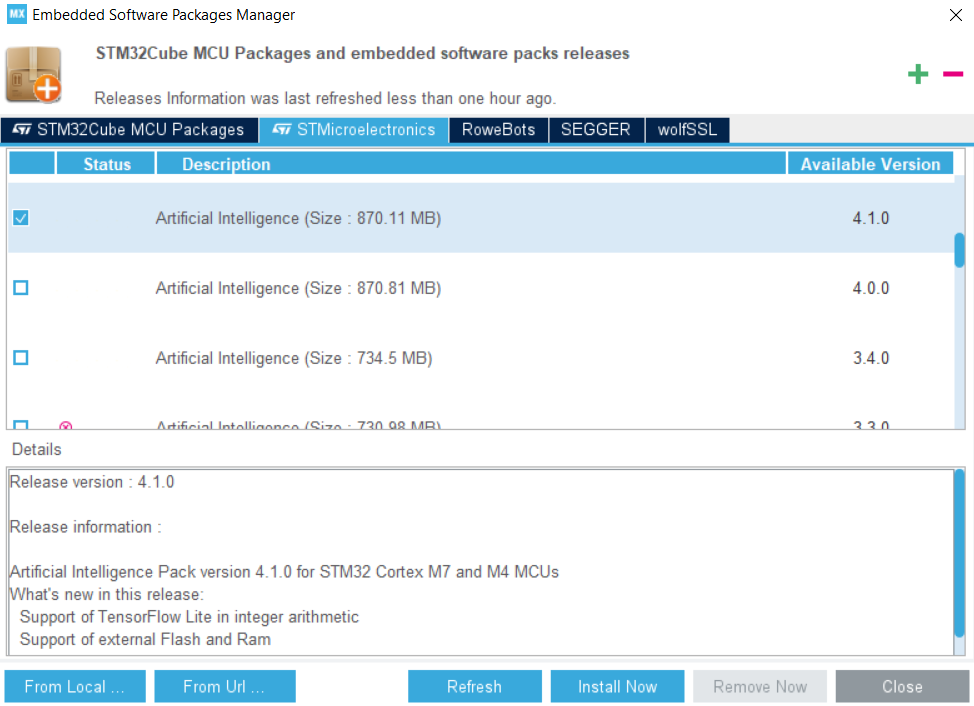Switch to the RoweBots tab
This screenshot has width=974, height=706.
point(498,129)
